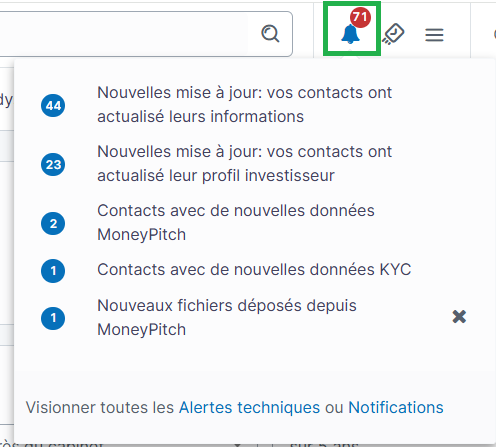Open contacts ont actualisé leurs informations notification
Screen dimensions: 496x447
point(244,105)
